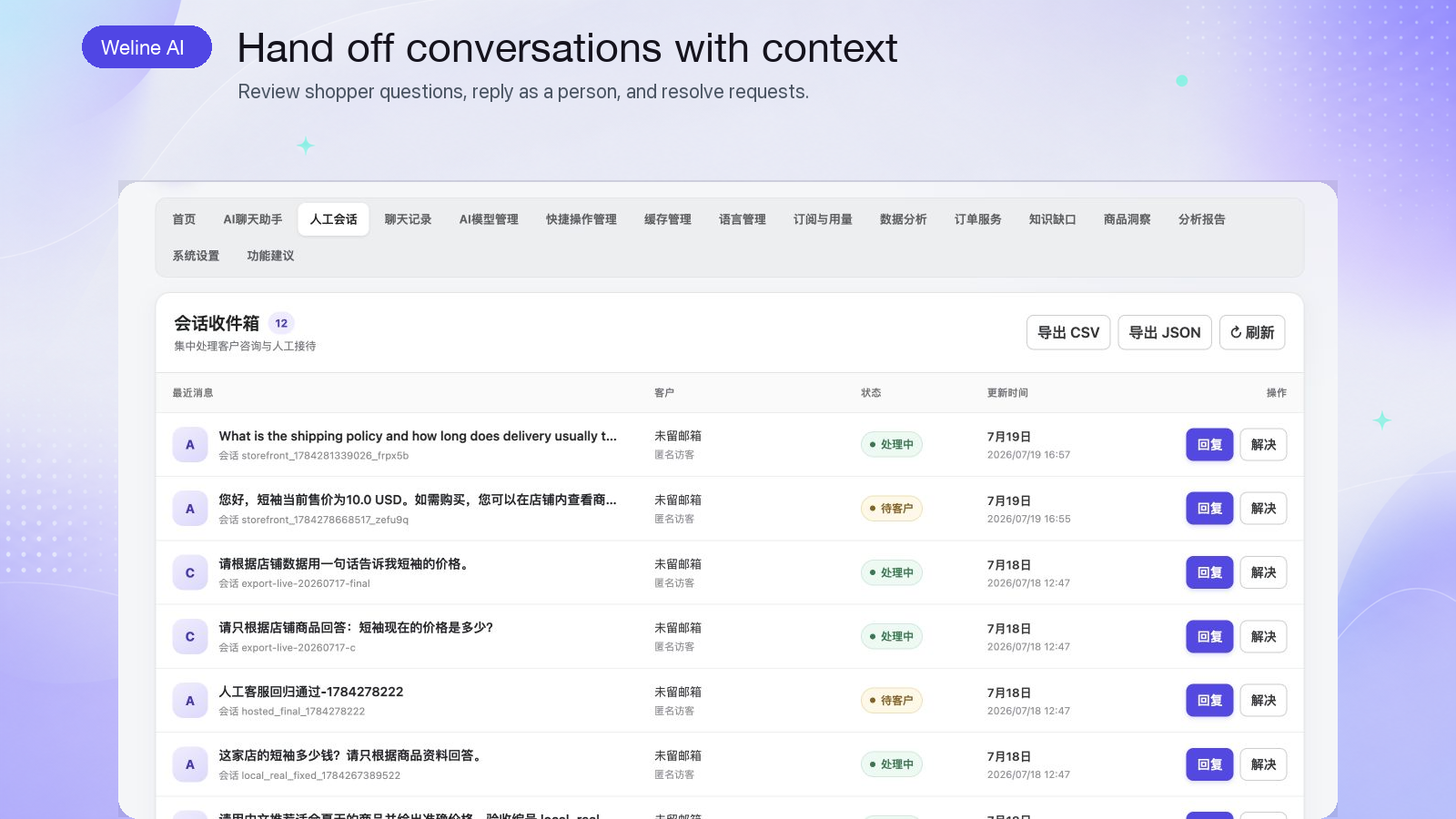Click the avatar of the local_real_fixed_1784267389522 conversation
The height and width of the screenshot is (819, 1456).
coord(190,765)
